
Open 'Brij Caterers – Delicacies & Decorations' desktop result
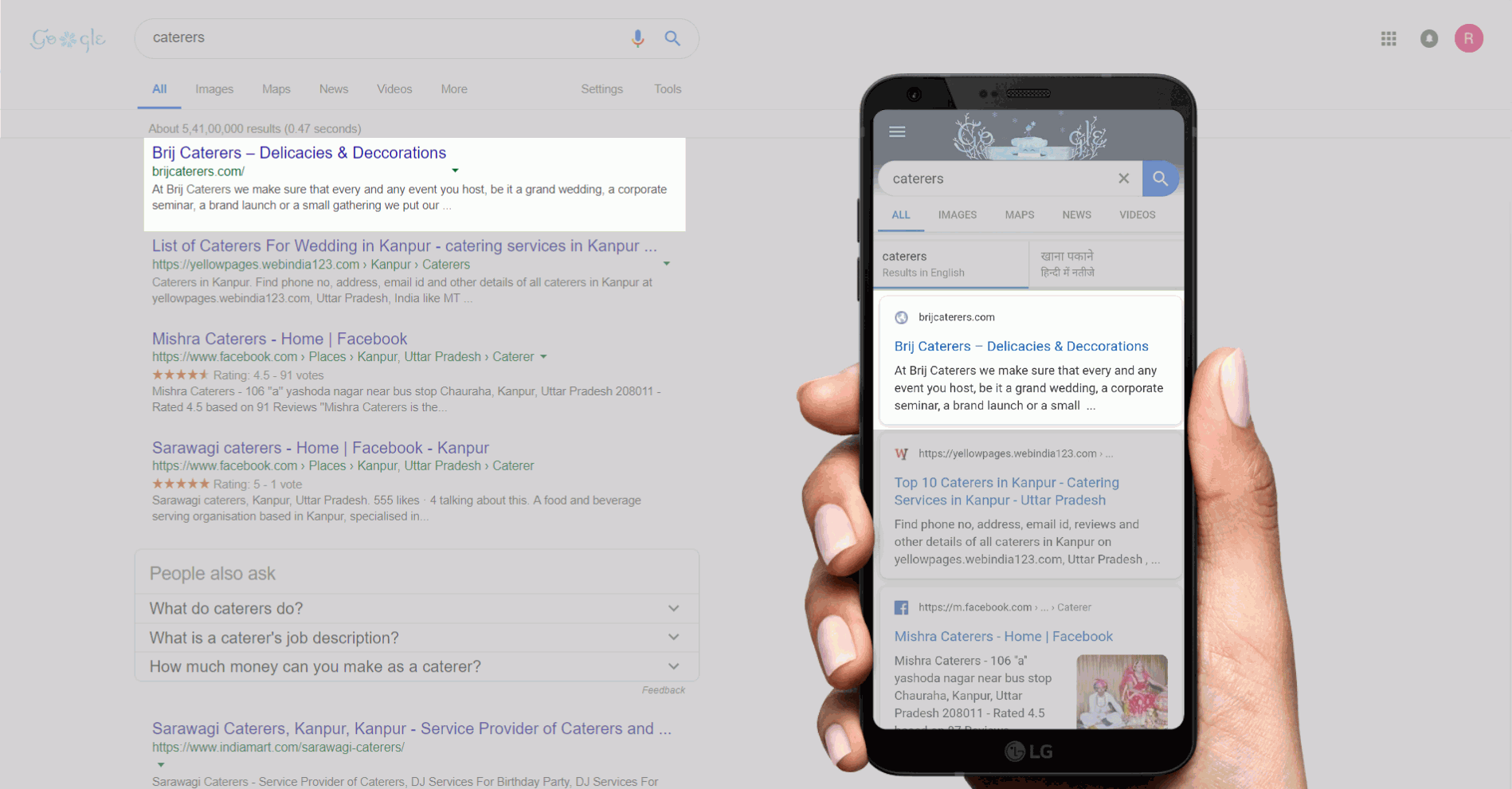pyautogui.click(x=299, y=153)
